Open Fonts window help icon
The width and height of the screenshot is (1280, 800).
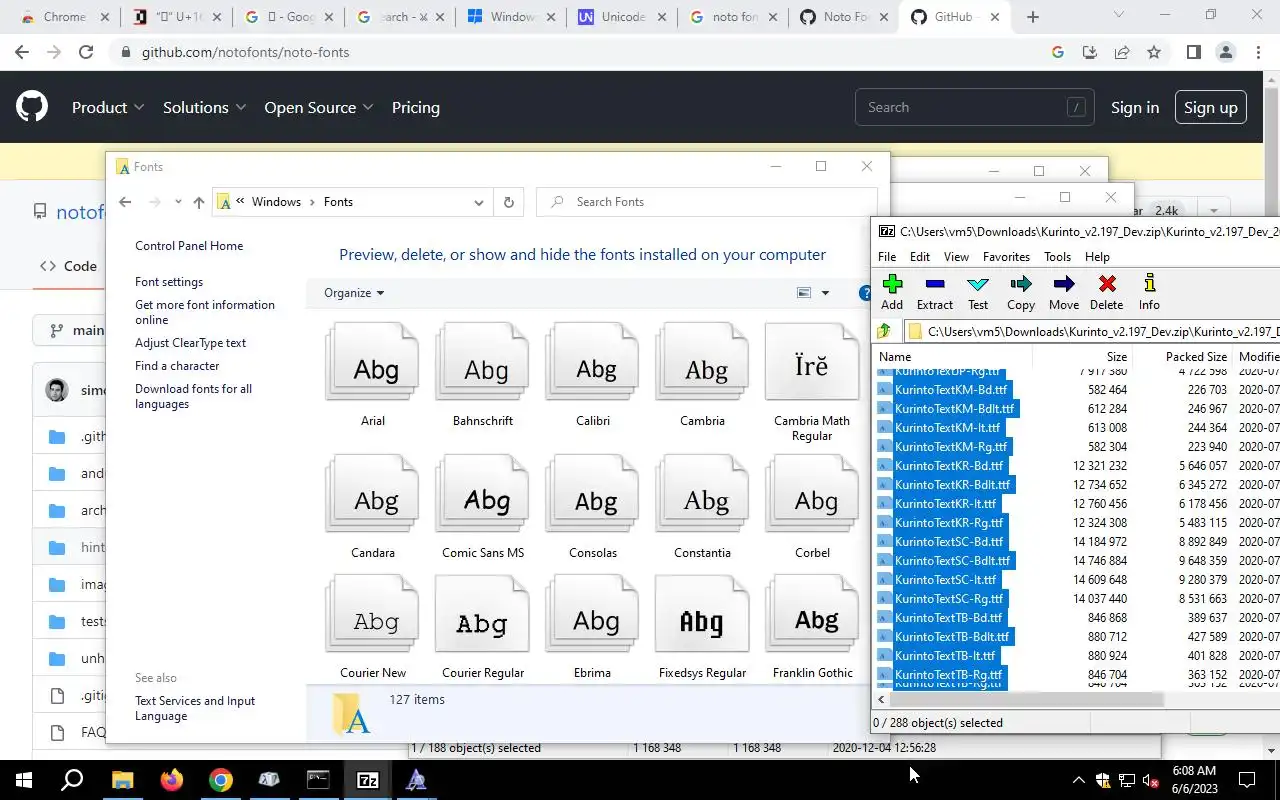tap(866, 293)
